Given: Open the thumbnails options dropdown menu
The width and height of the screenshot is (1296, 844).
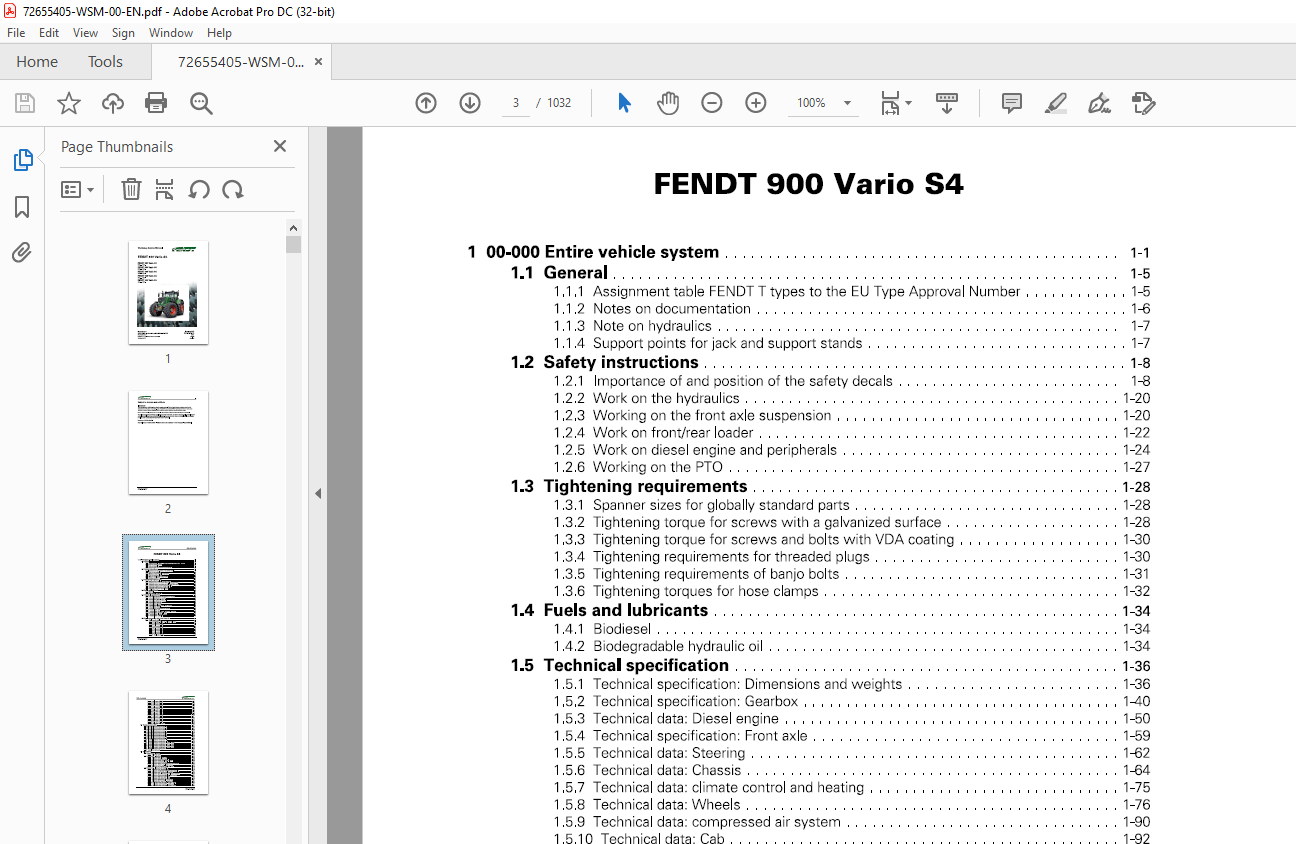Looking at the screenshot, I should [77, 190].
